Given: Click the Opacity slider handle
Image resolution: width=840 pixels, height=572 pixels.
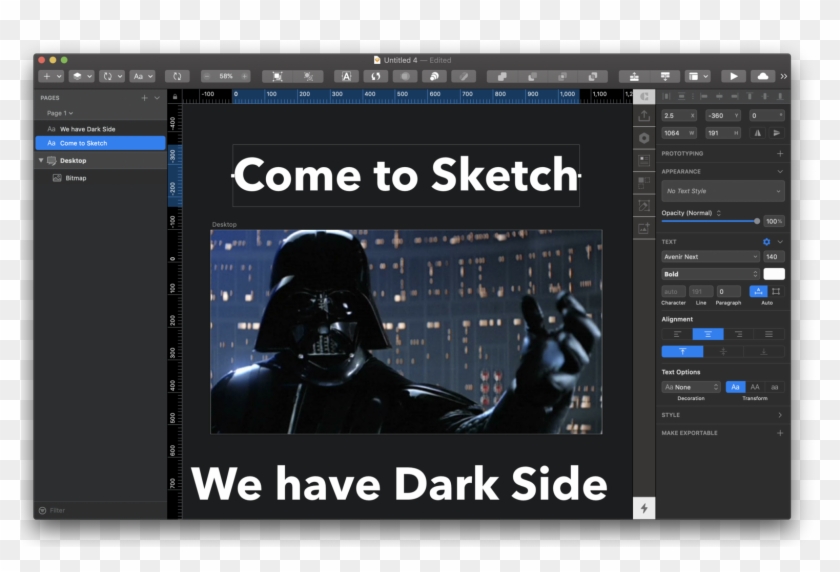Looking at the screenshot, I should coord(756,221).
